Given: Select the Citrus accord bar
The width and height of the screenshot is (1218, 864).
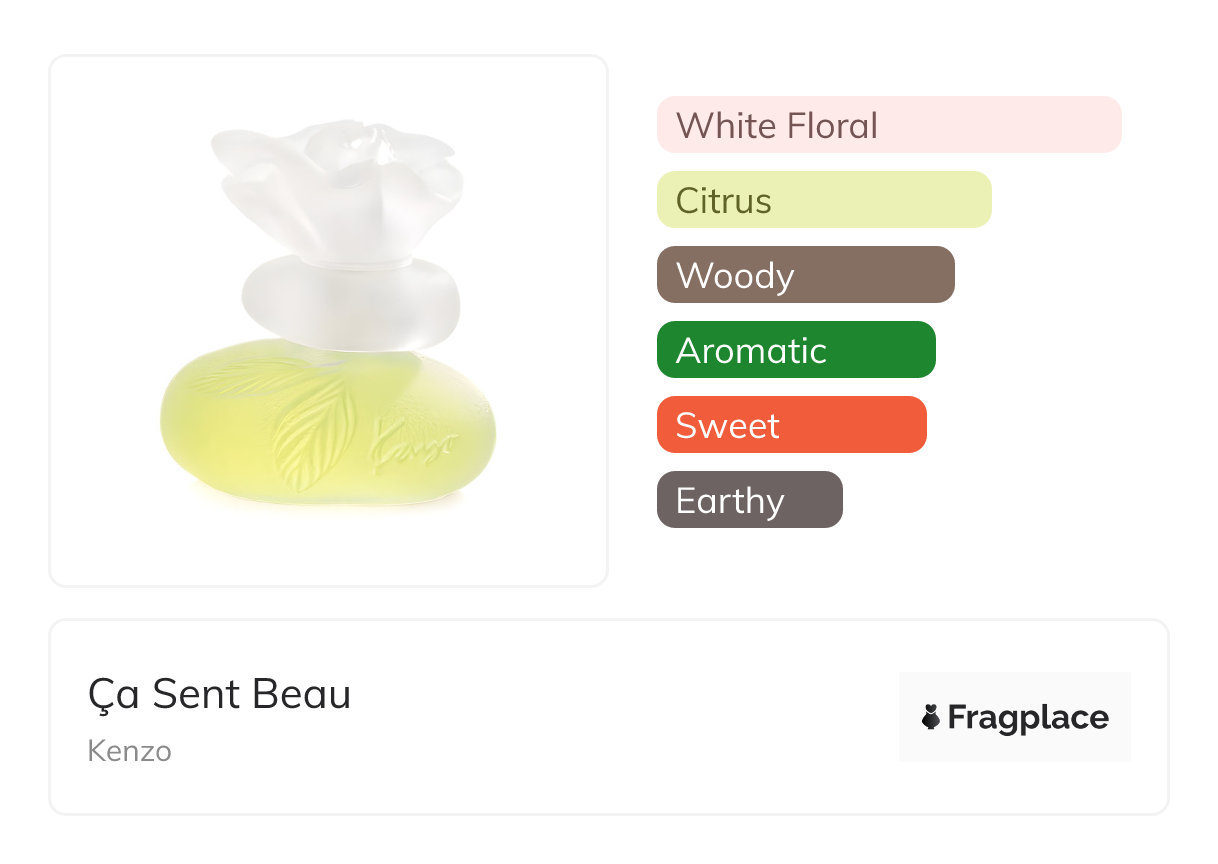Looking at the screenshot, I should click(x=823, y=200).
